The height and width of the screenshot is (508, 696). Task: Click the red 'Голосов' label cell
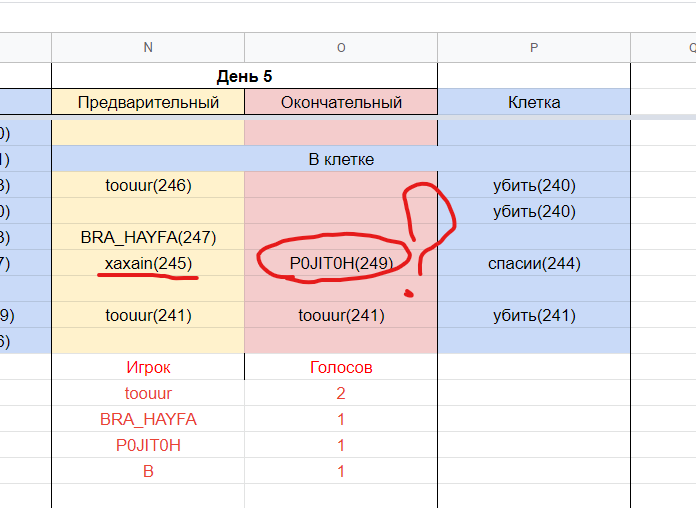point(341,367)
